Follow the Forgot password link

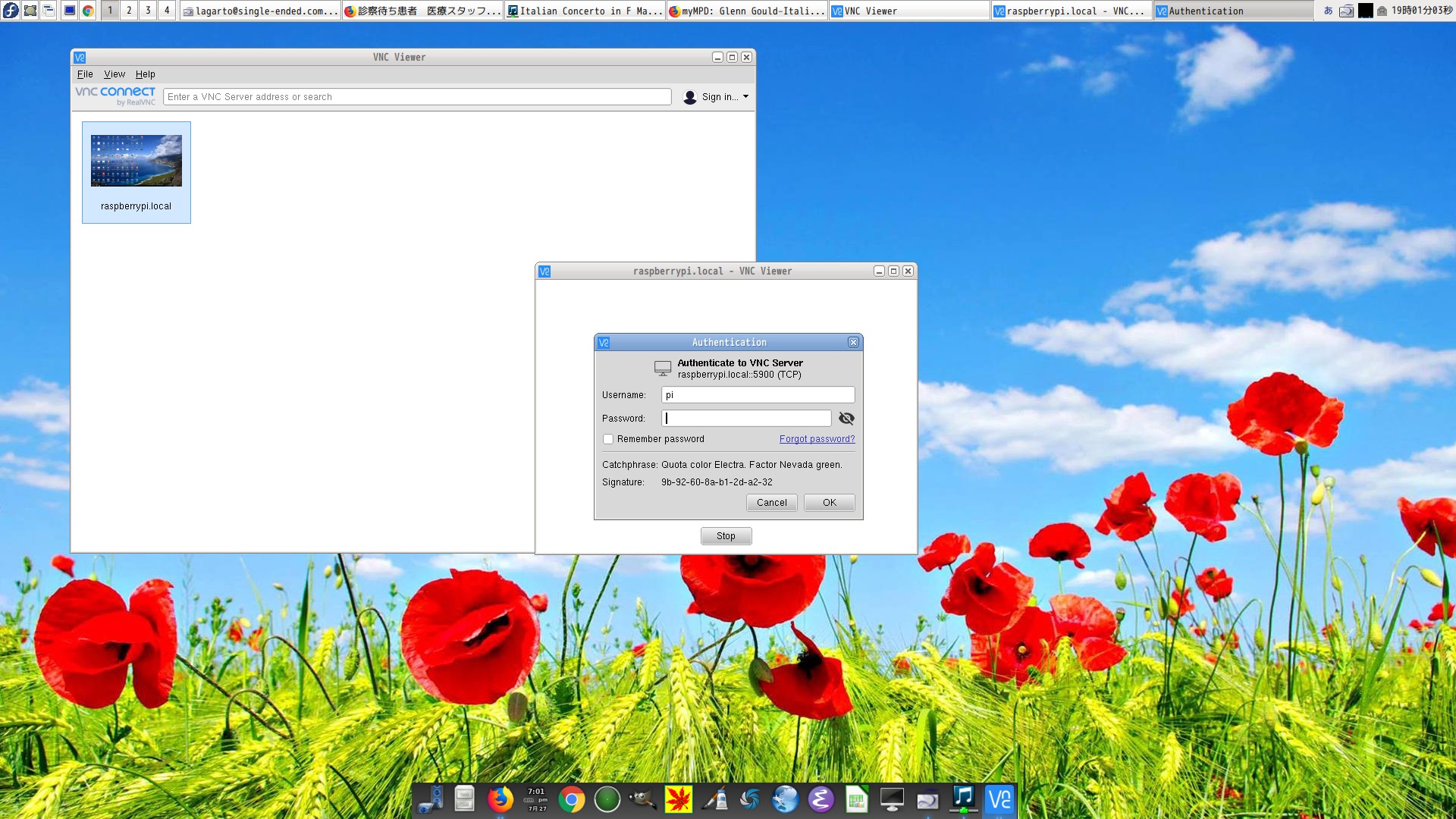(x=816, y=439)
